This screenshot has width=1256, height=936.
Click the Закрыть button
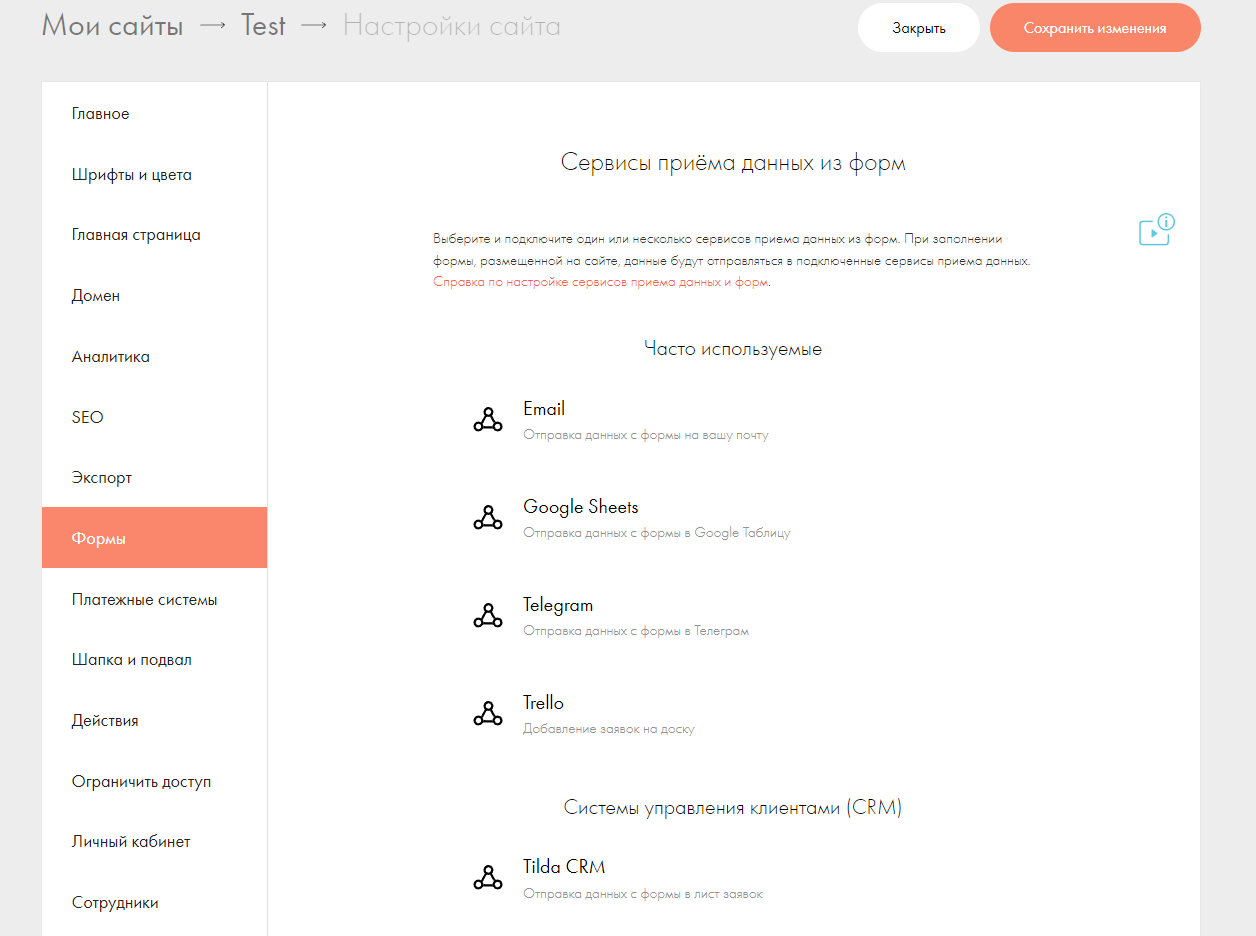[919, 28]
